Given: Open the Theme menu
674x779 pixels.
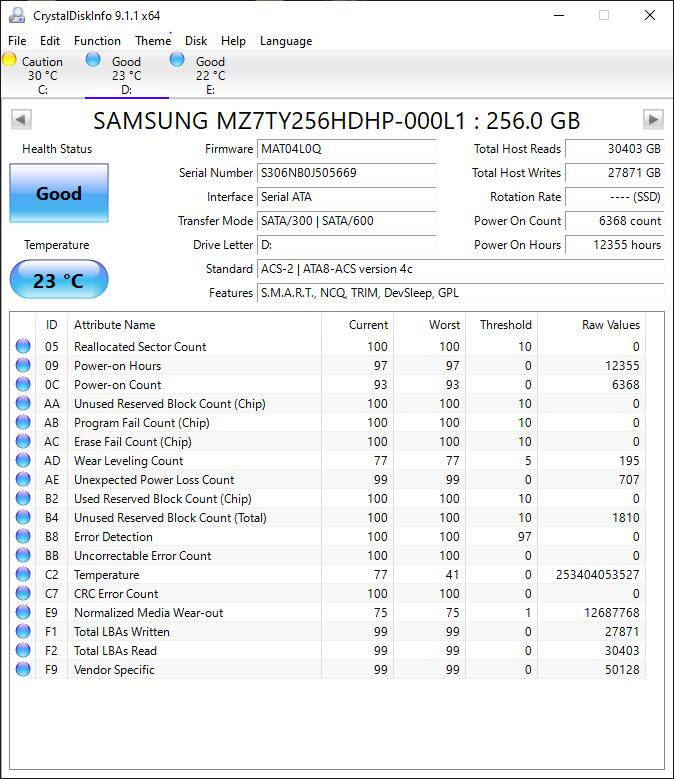Looking at the screenshot, I should [x=153, y=41].
